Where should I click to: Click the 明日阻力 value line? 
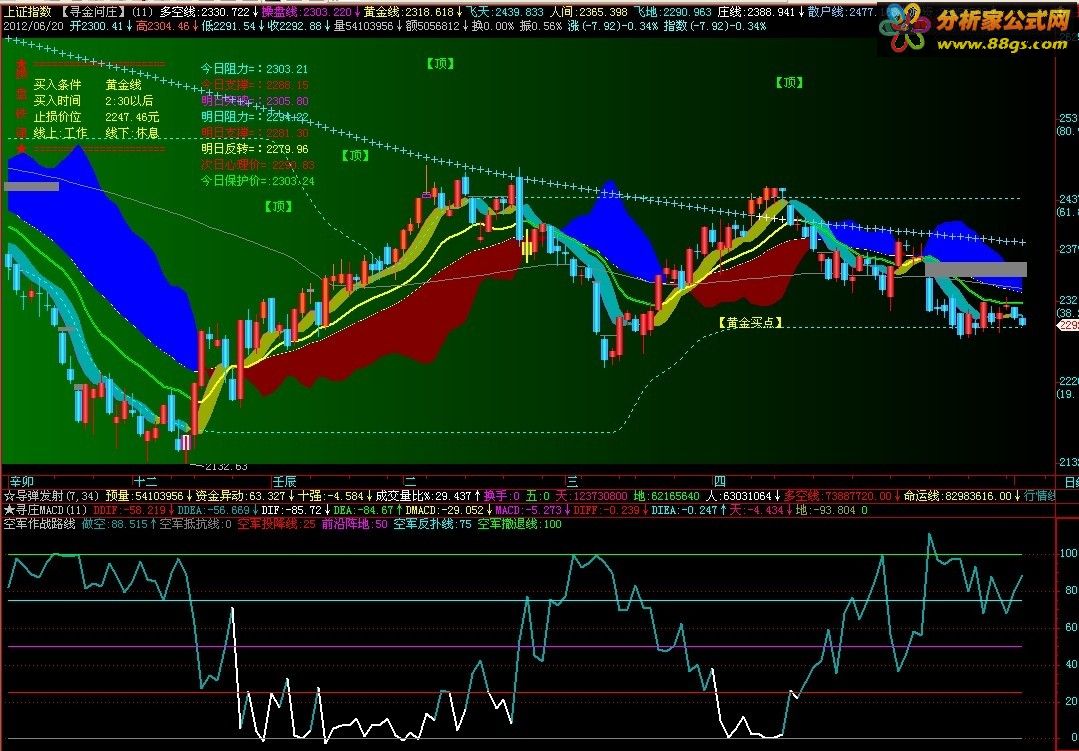coord(254,117)
